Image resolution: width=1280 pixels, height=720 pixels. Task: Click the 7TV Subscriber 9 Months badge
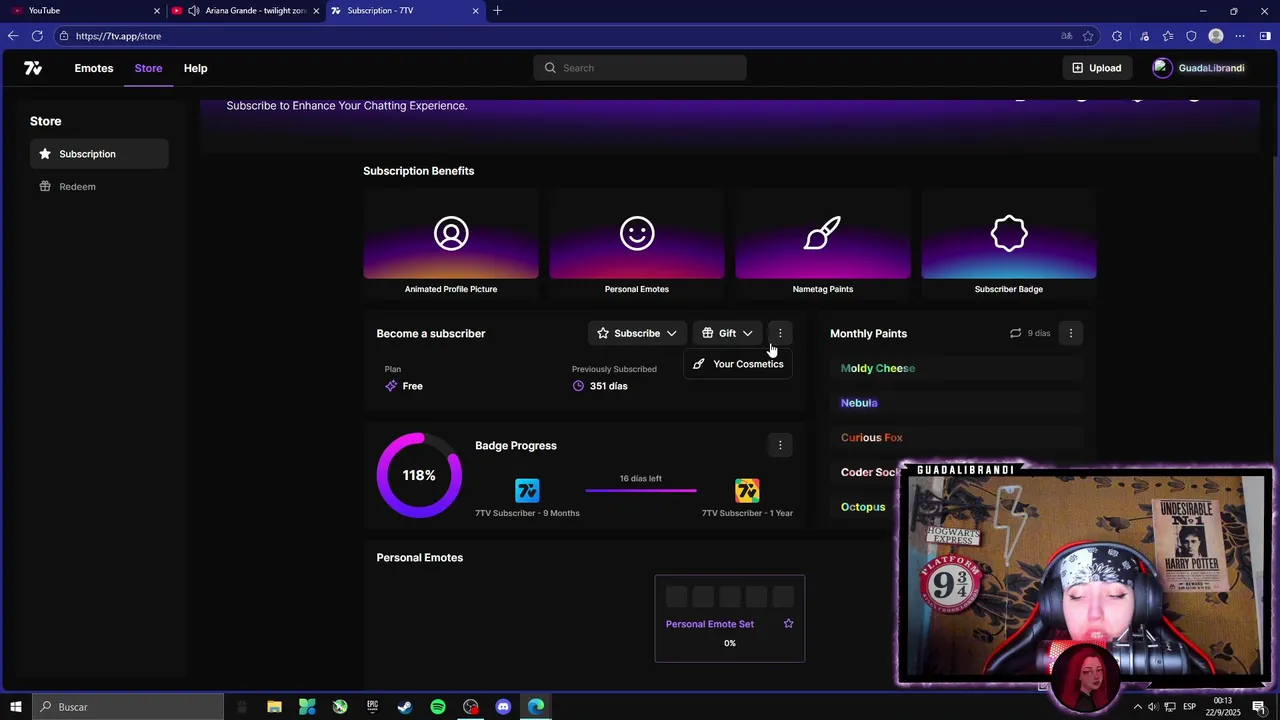527,490
